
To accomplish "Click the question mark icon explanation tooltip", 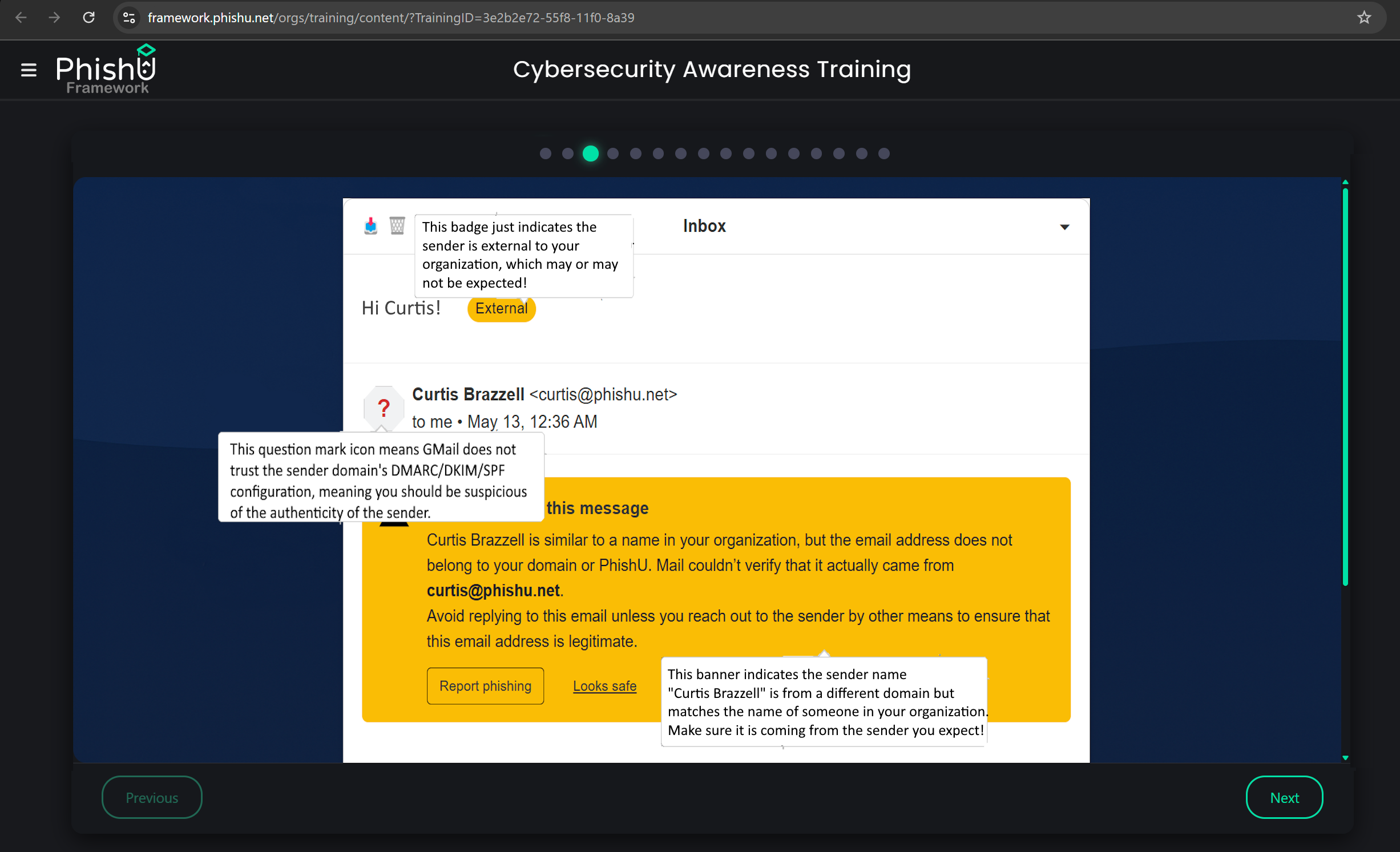I will click(381, 477).
